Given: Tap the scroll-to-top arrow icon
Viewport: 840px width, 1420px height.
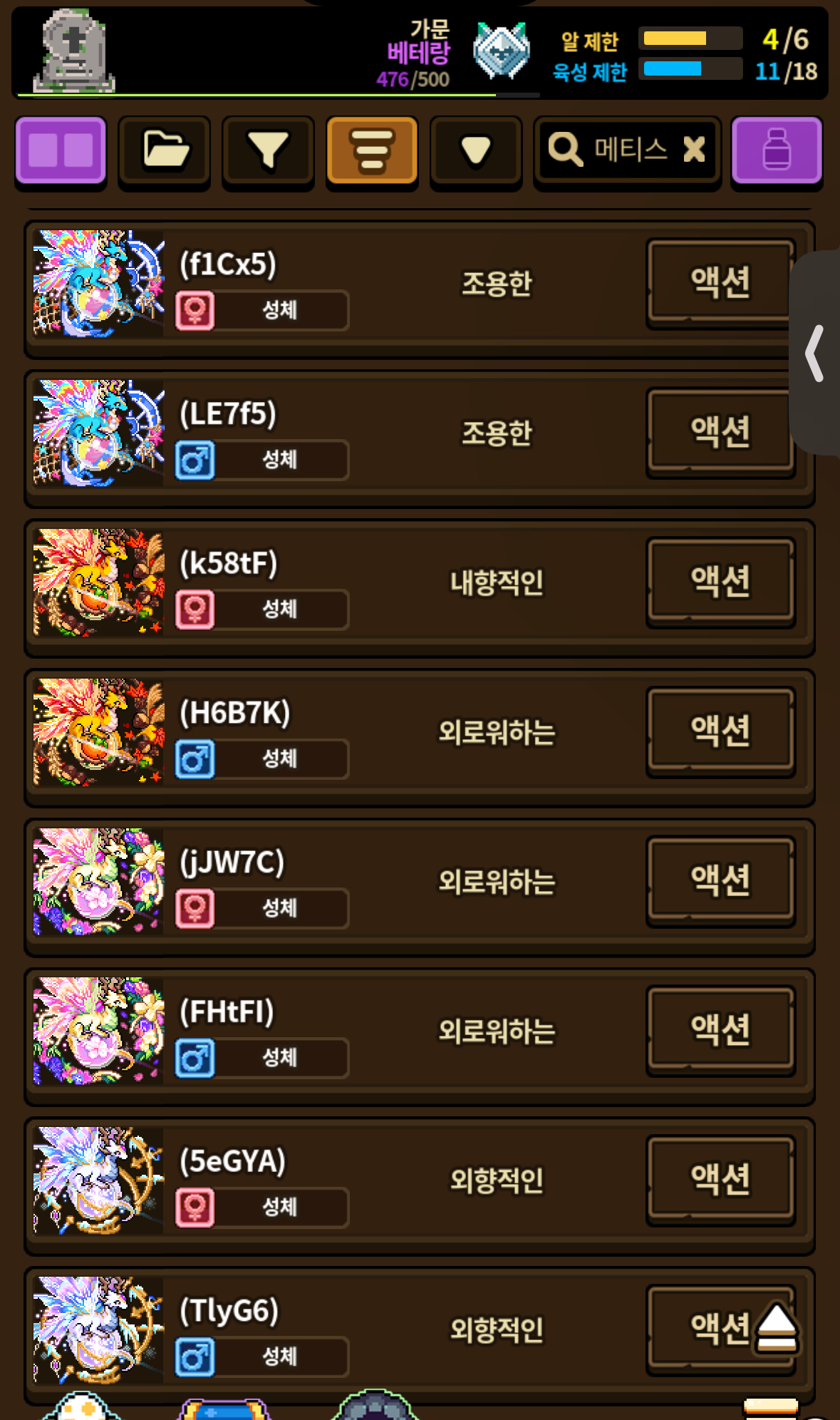Looking at the screenshot, I should click(777, 1328).
